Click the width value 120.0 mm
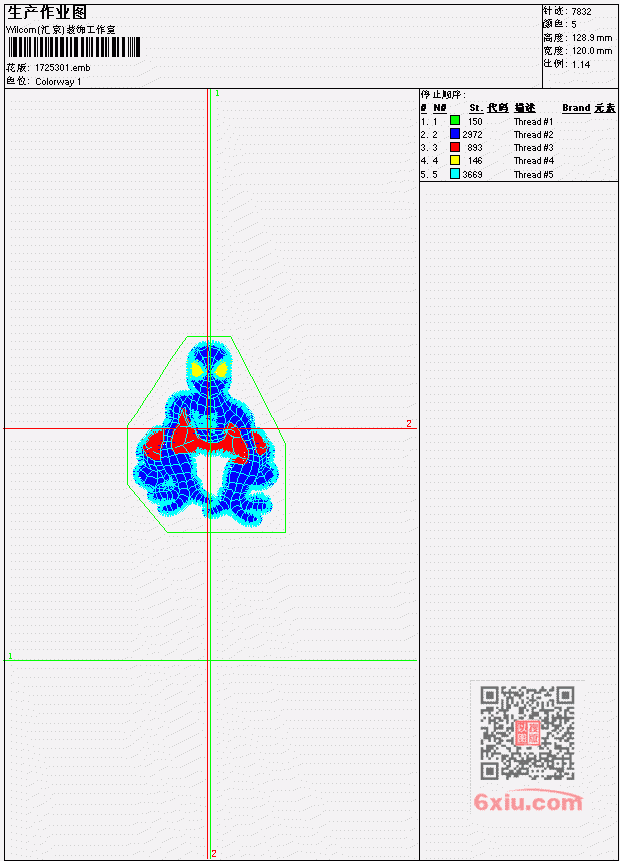Screen dimensions: 620x861 [592, 51]
